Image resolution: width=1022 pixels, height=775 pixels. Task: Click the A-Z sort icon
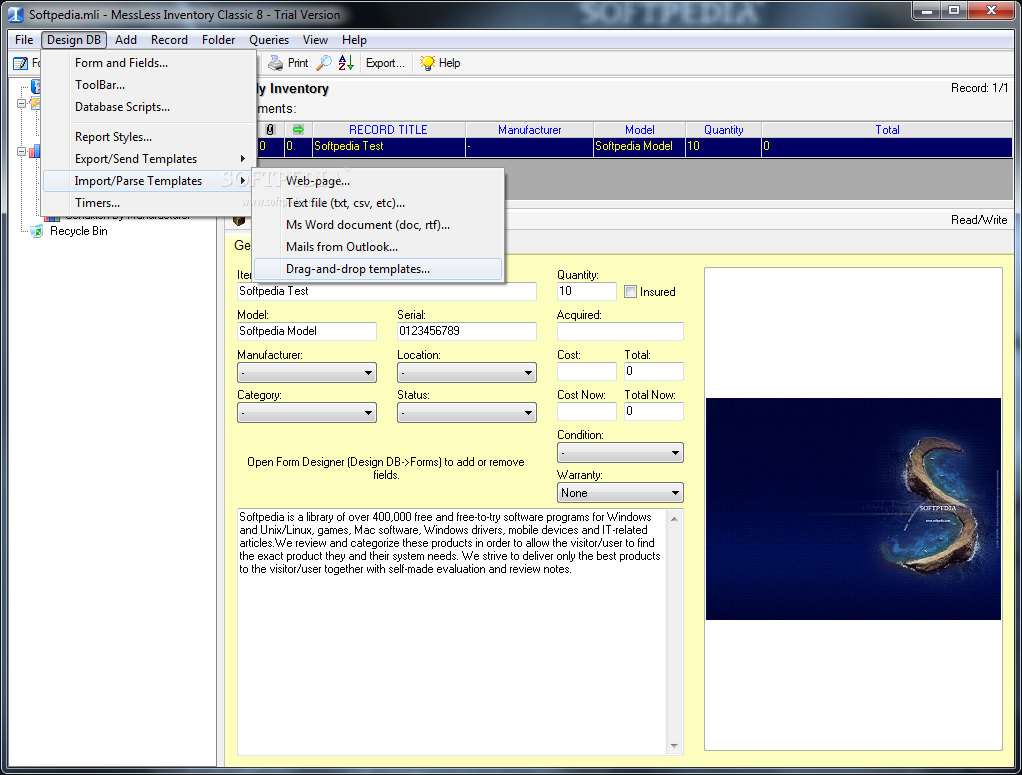(346, 63)
